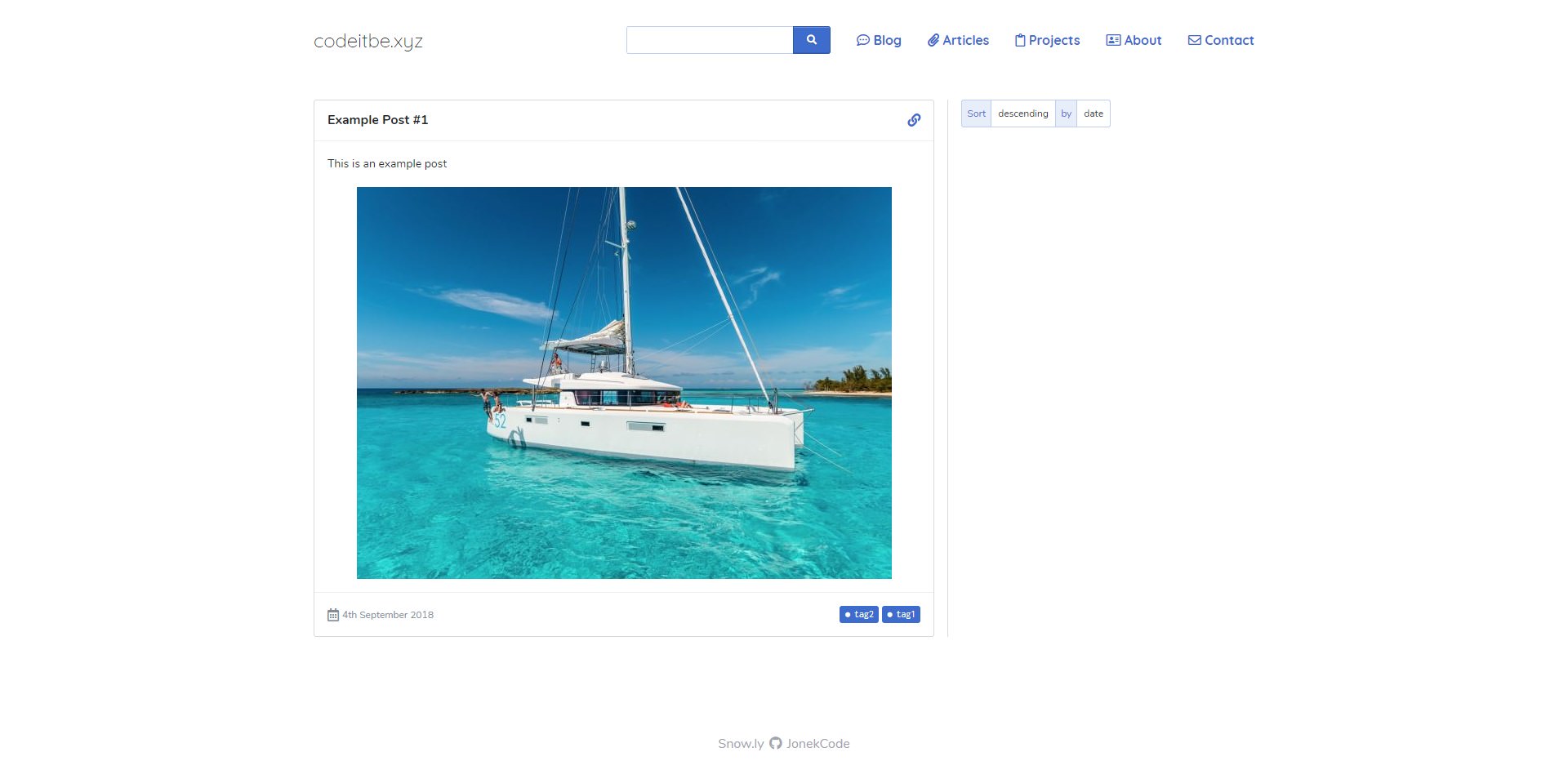Open the Projects page
This screenshot has width=1568, height=770.
tap(1047, 40)
